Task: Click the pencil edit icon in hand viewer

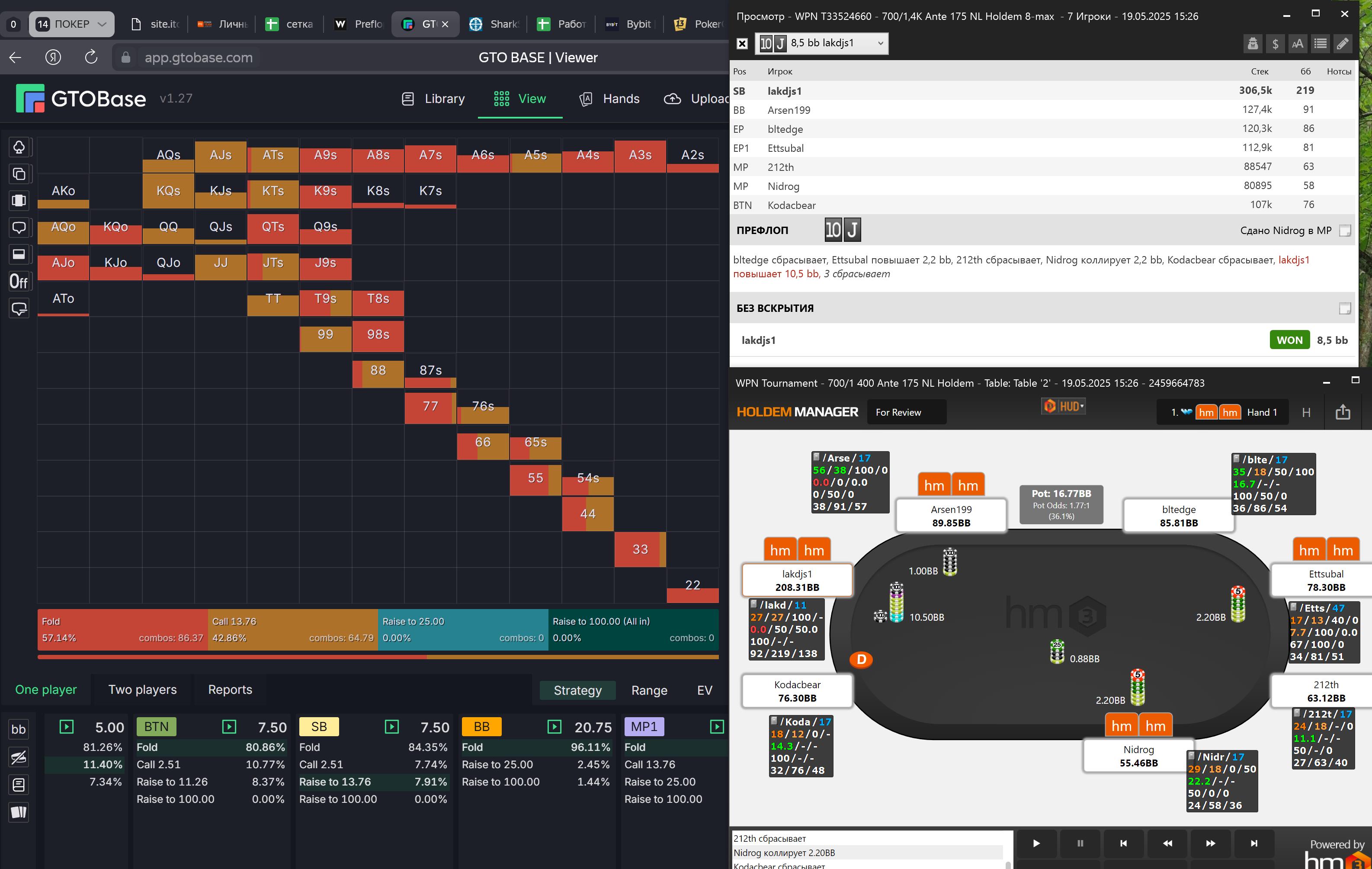Action: tap(1343, 44)
